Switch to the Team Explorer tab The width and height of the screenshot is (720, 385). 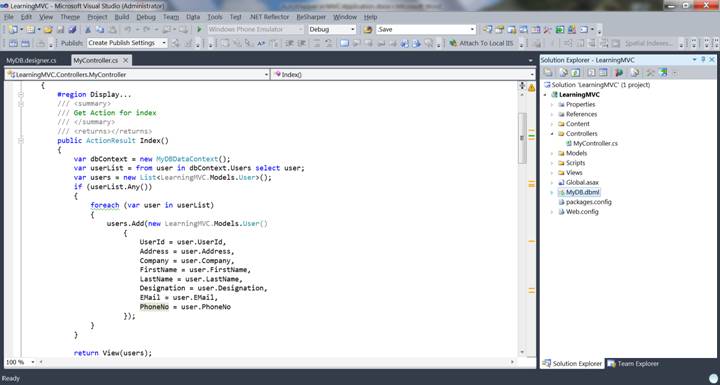pos(633,364)
